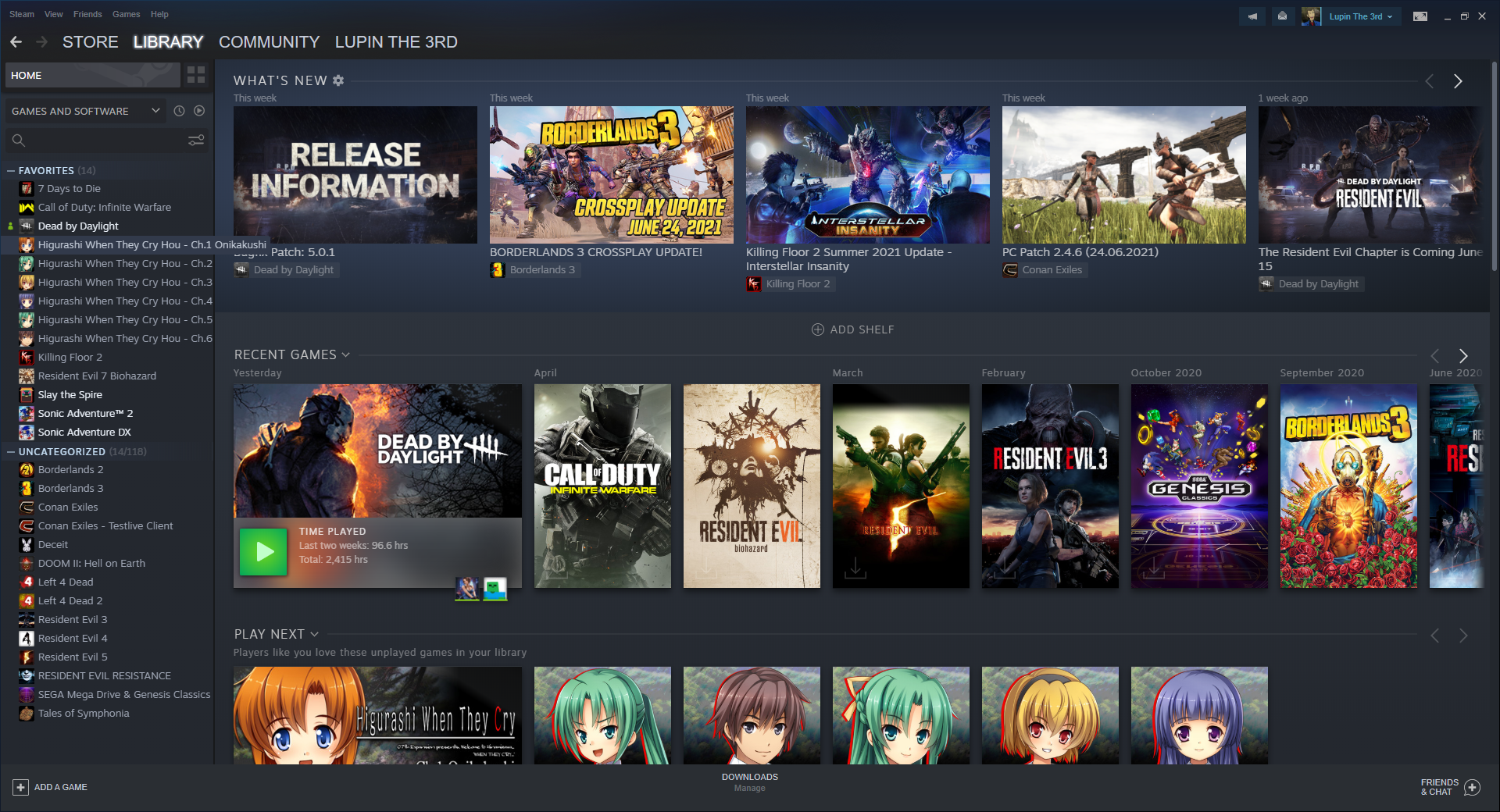Click the back navigation arrow
This screenshot has height=812, width=1500.
(16, 42)
